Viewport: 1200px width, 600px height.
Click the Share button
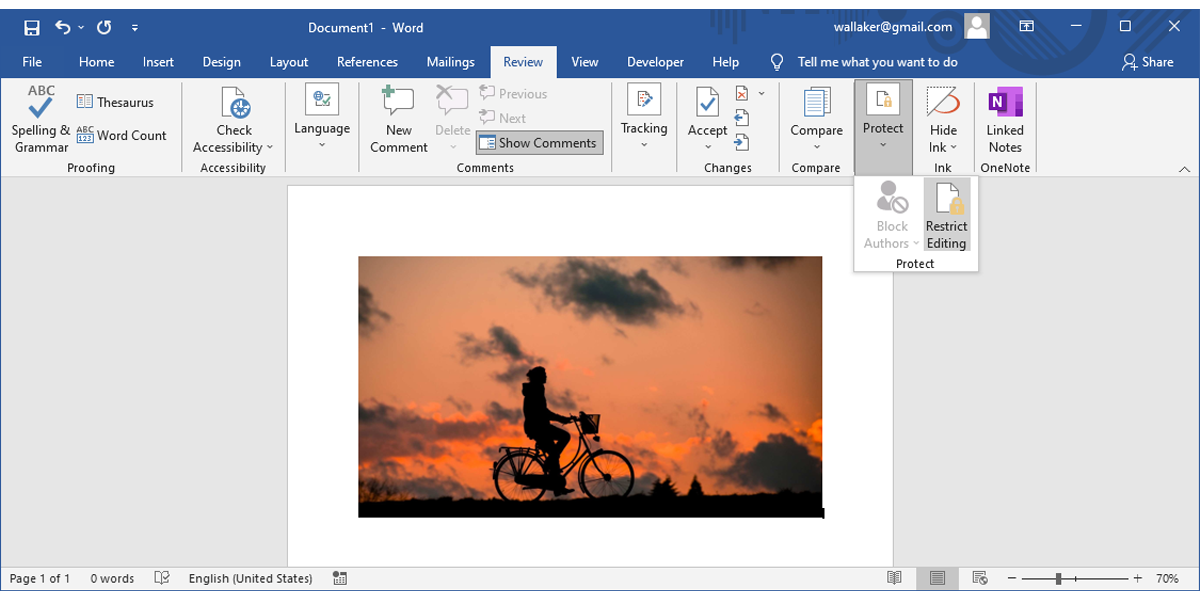(1147, 62)
